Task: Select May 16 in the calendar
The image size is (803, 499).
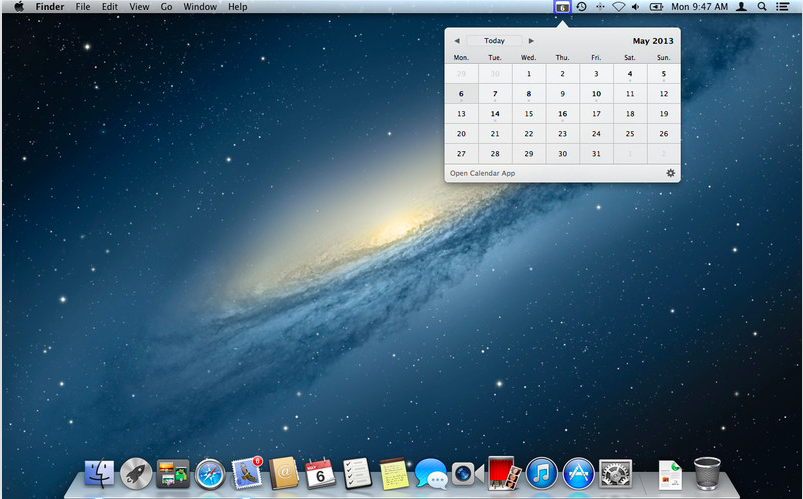Action: pos(563,114)
